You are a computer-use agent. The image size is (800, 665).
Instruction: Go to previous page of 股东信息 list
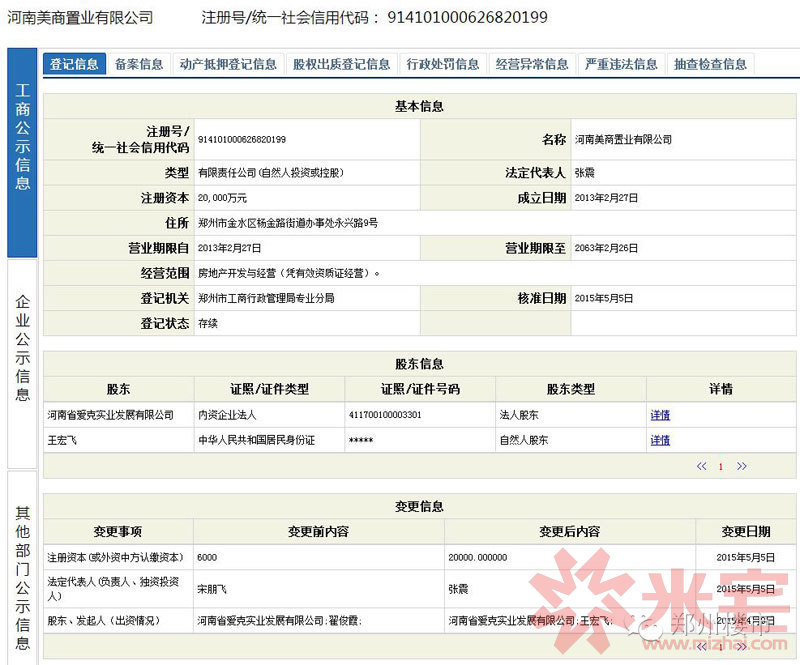(x=702, y=466)
